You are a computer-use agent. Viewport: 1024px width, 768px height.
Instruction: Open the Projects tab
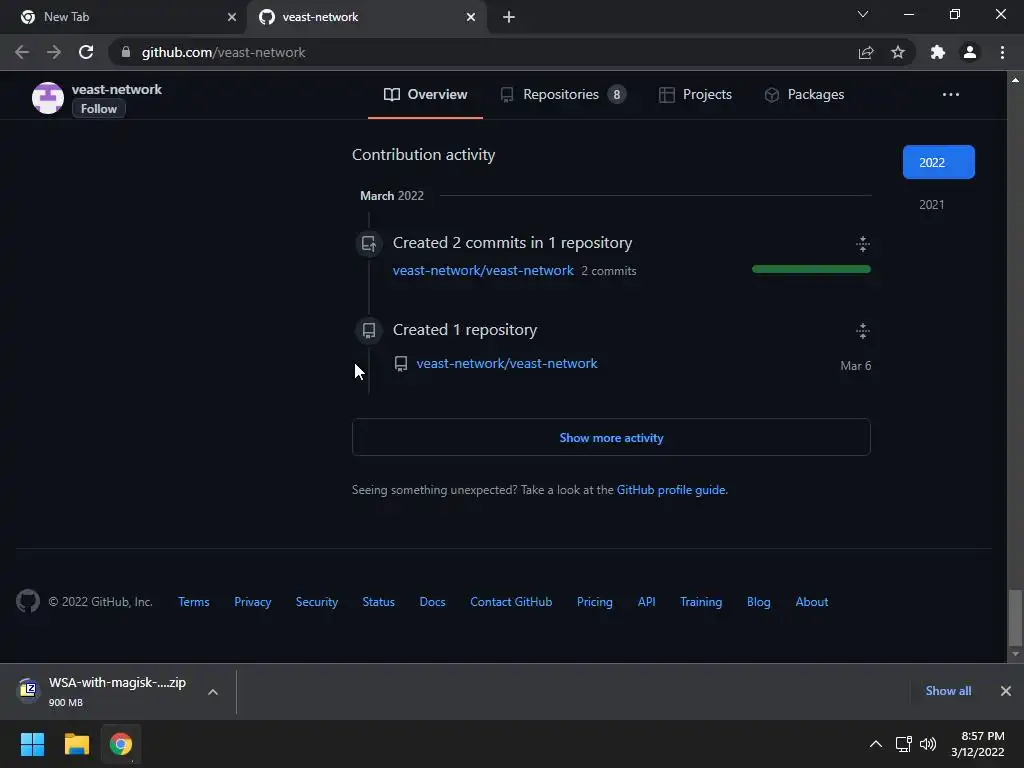point(695,95)
